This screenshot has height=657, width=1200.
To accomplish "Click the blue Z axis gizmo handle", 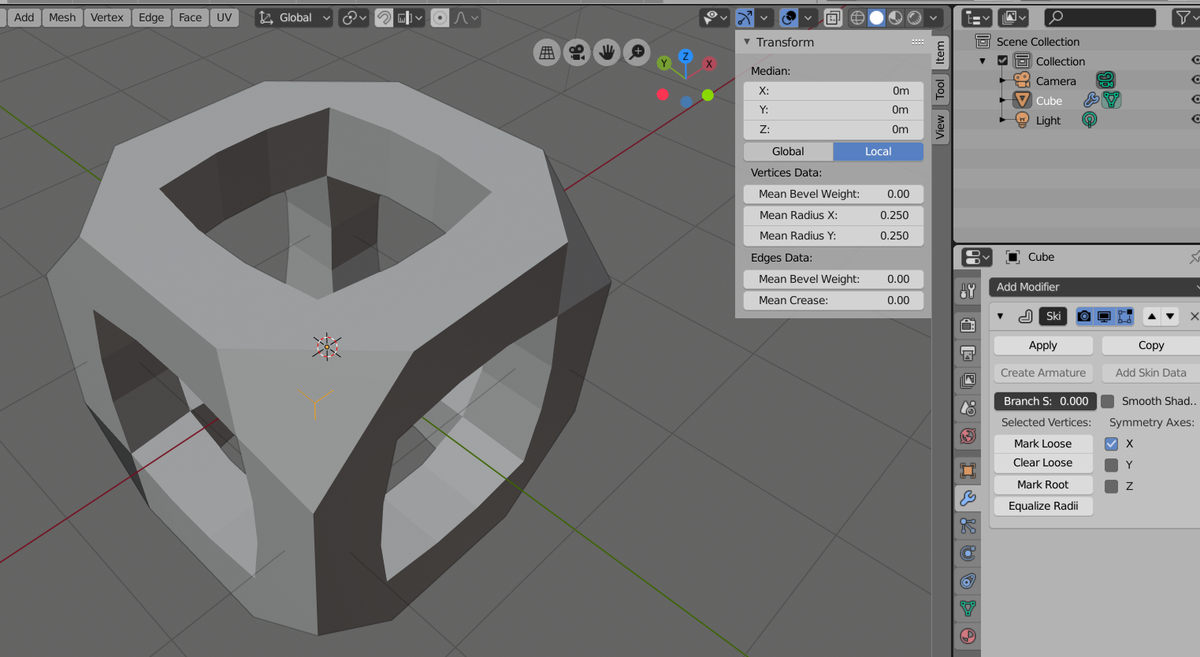I will (686, 57).
